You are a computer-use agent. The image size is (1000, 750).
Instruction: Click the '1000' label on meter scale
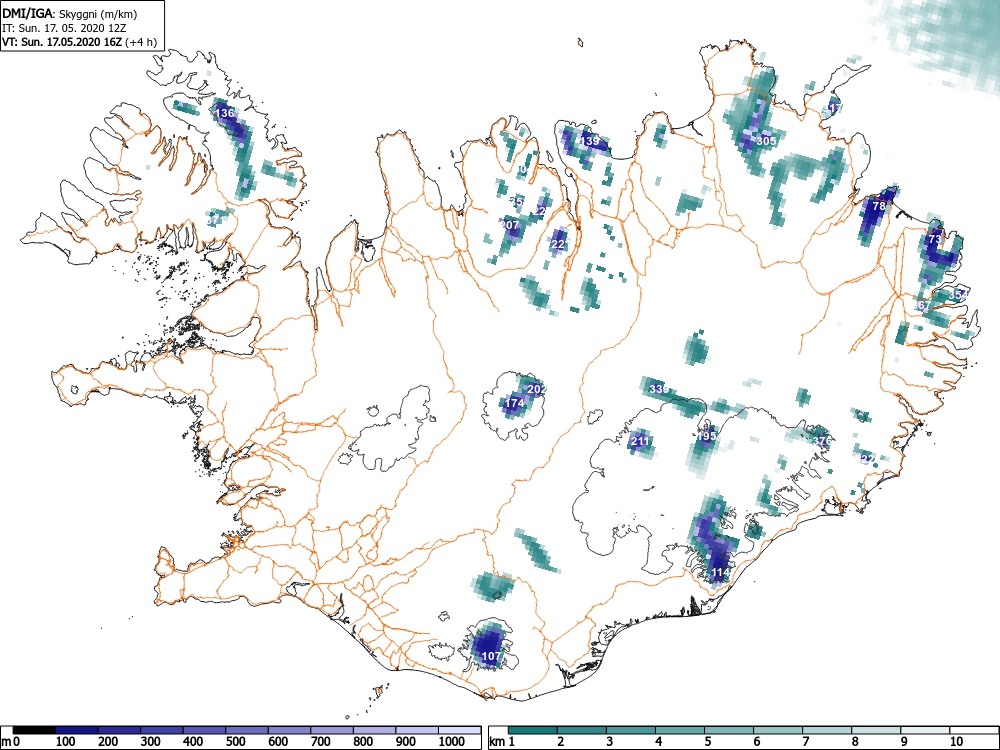pos(452,742)
